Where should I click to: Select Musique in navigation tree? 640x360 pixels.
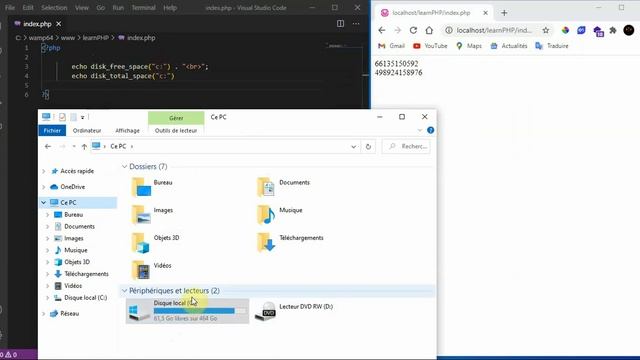tap(76, 250)
